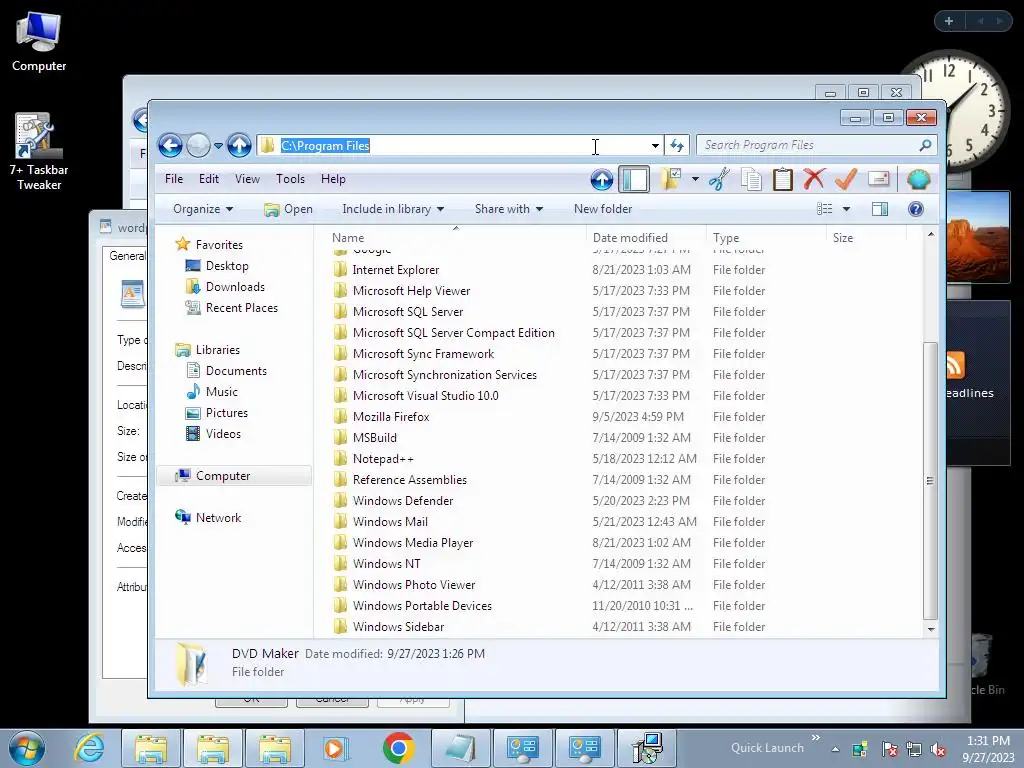This screenshot has width=1024, height=768.
Task: Show hidden system tray icons arrow
Action: [835, 749]
